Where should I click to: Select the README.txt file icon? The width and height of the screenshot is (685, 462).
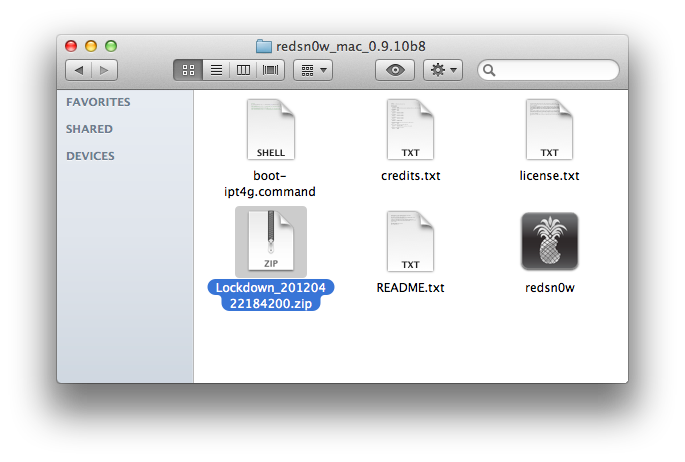click(410, 241)
